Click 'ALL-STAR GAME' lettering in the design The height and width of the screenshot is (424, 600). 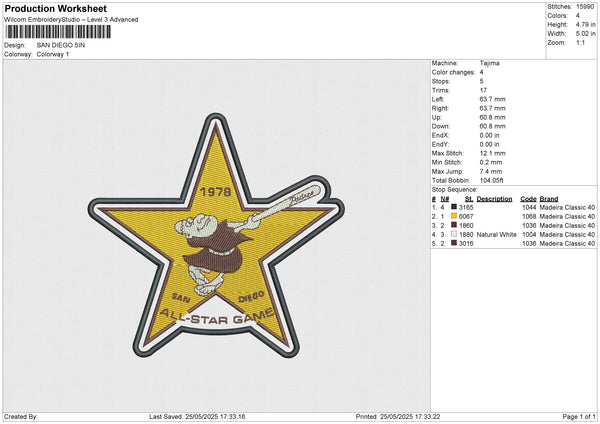click(217, 317)
